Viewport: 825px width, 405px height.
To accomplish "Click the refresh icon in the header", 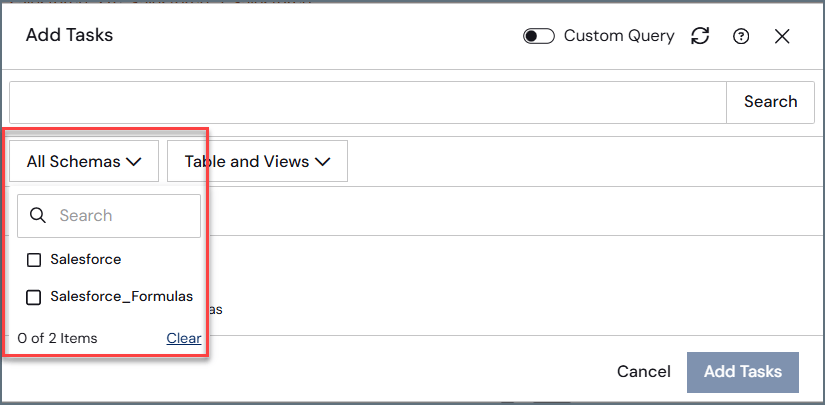I will (x=700, y=36).
